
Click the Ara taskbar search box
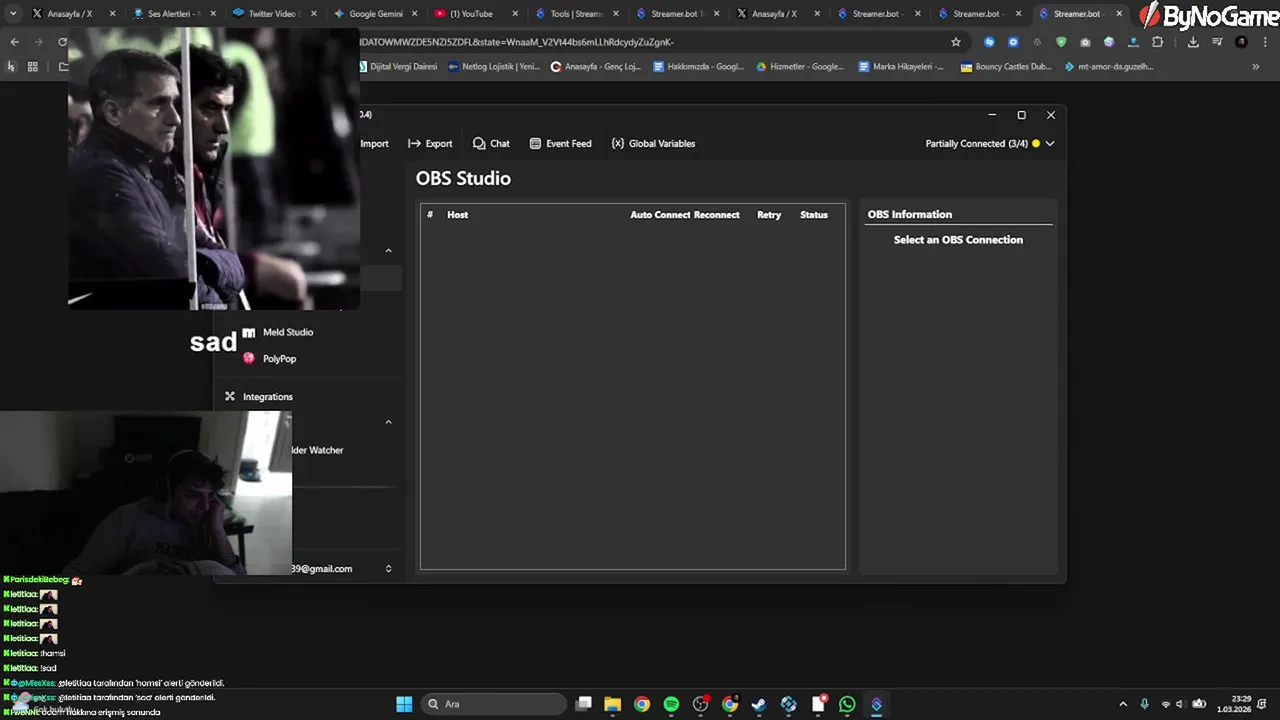494,704
